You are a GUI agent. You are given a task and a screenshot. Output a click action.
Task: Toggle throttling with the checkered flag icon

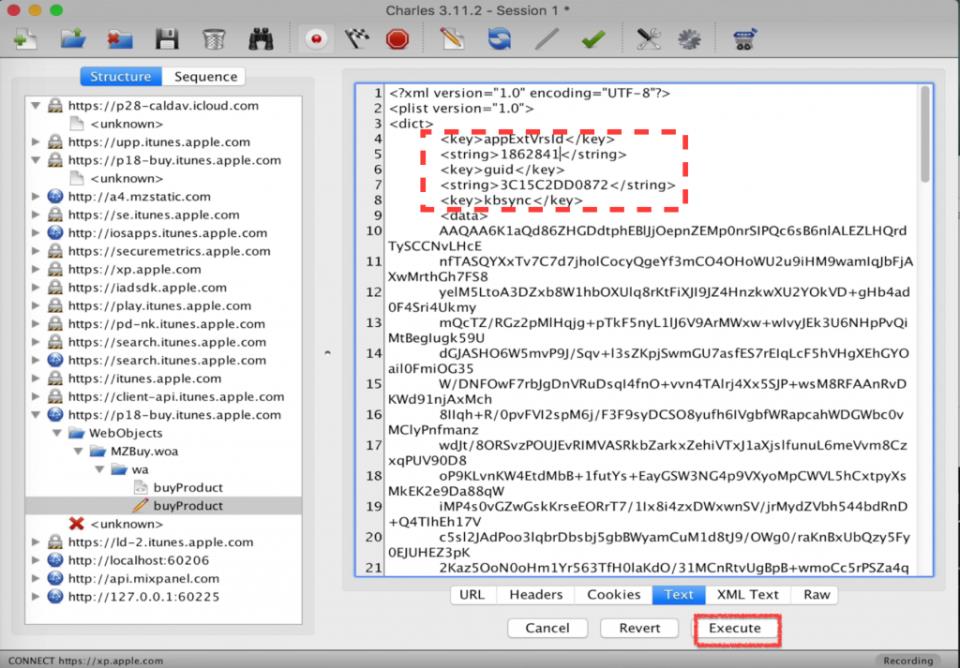[357, 39]
